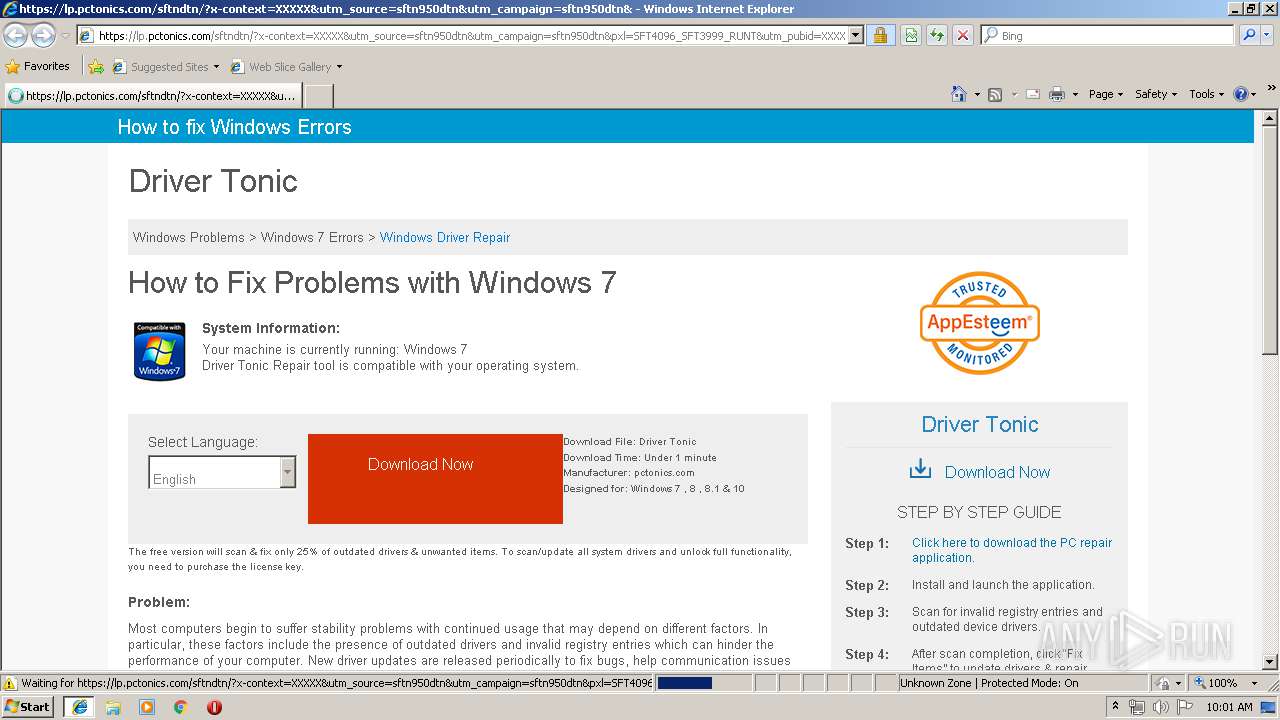Click the status bar security lock icon
Viewport: 1280px width, 720px height.
(x=1162, y=683)
